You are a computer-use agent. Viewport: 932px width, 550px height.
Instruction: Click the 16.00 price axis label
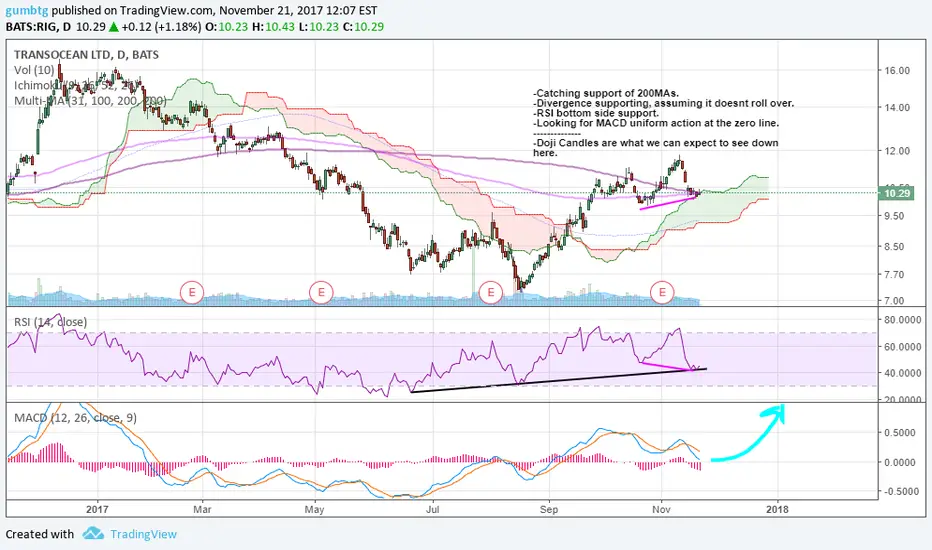click(897, 70)
